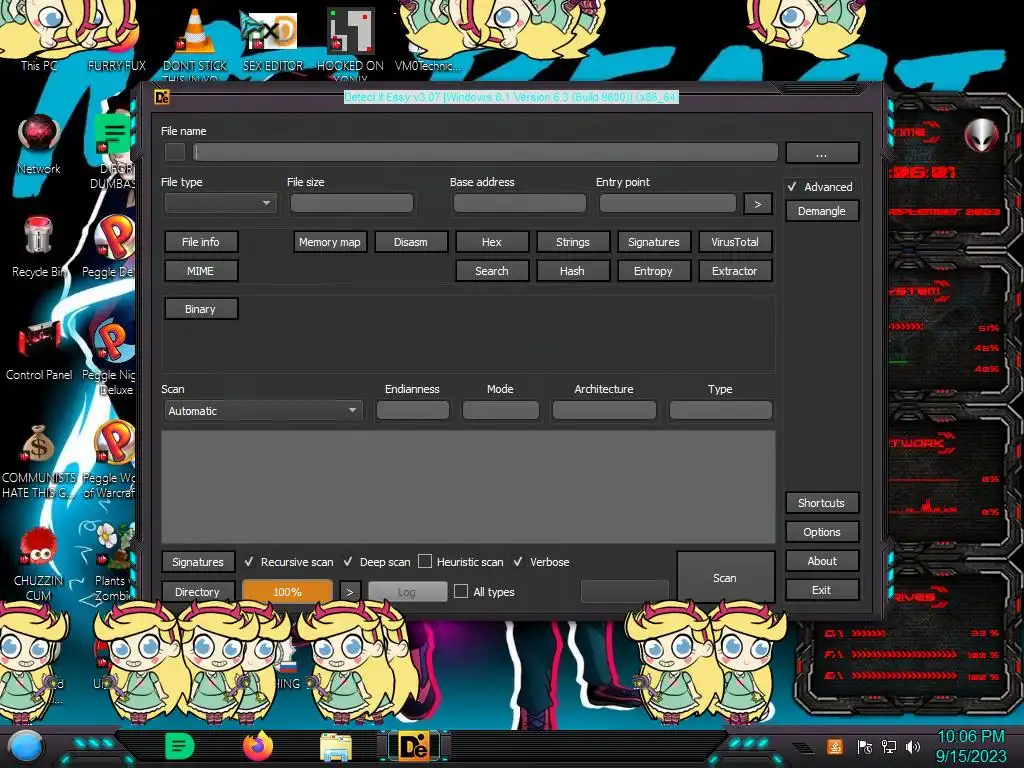Click the Start orb on the taskbar

pyautogui.click(x=26, y=747)
